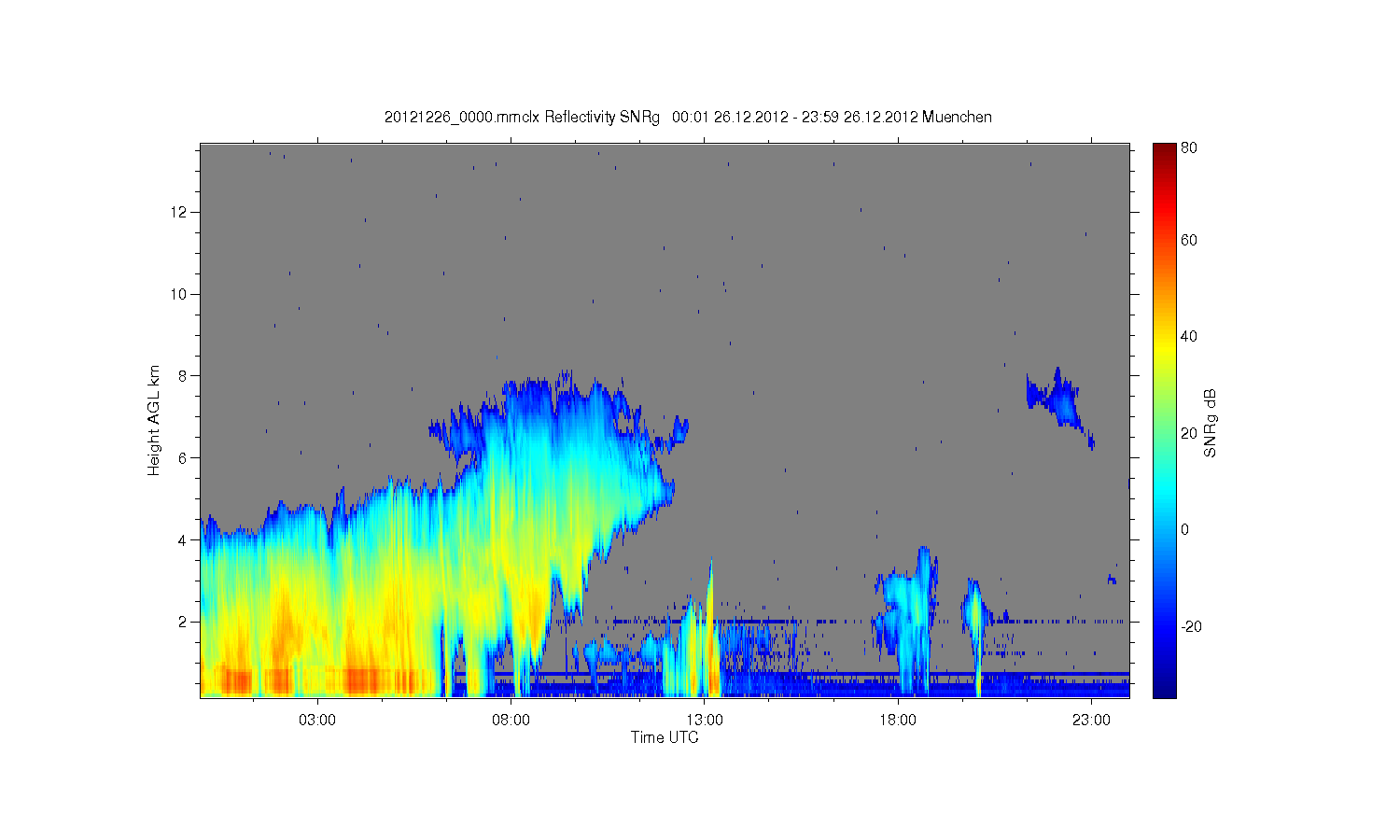Click the '13:00' time tick label
This screenshot has width=1400, height=840.
click(705, 720)
